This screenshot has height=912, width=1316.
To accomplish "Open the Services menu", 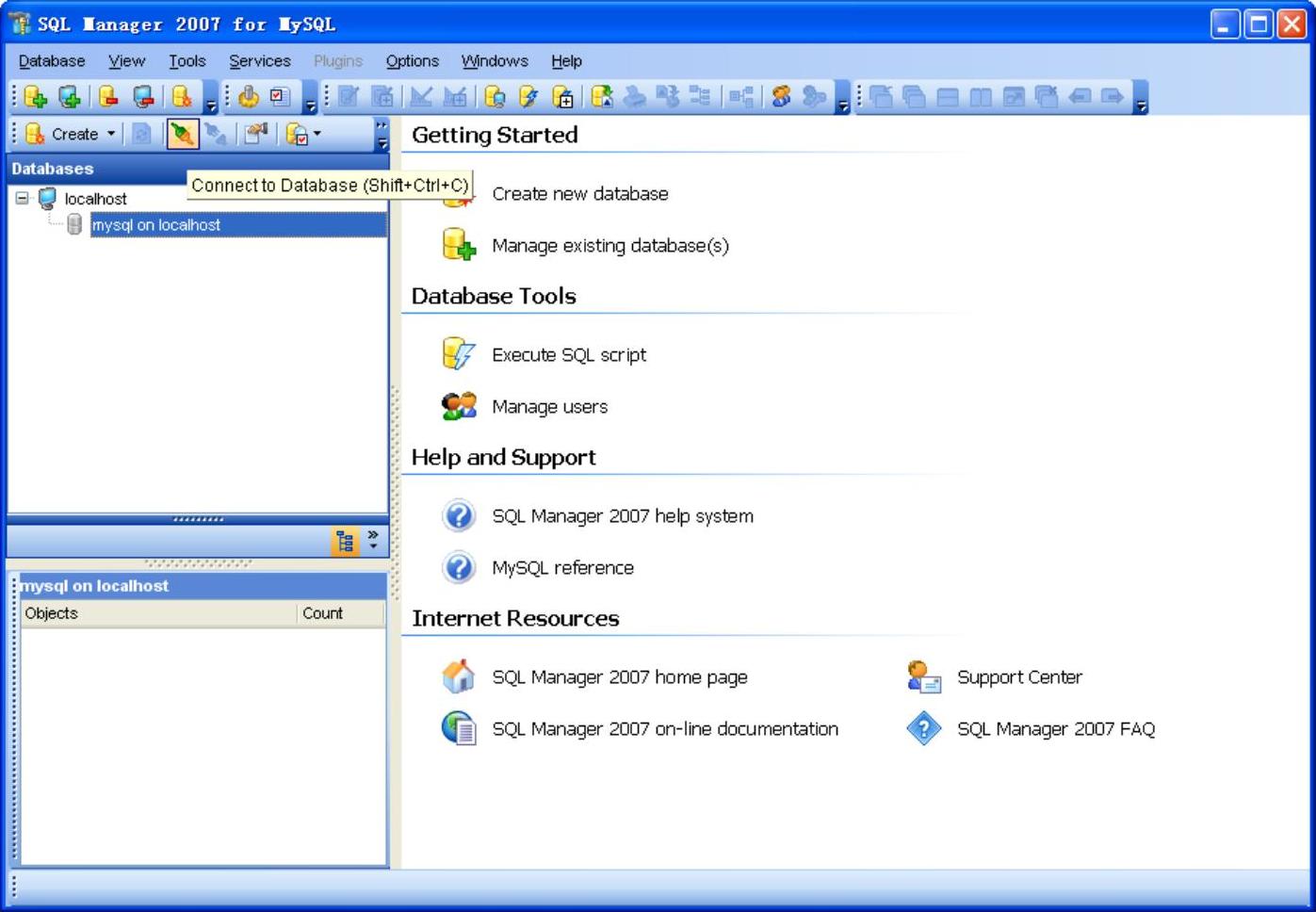I will click(260, 60).
